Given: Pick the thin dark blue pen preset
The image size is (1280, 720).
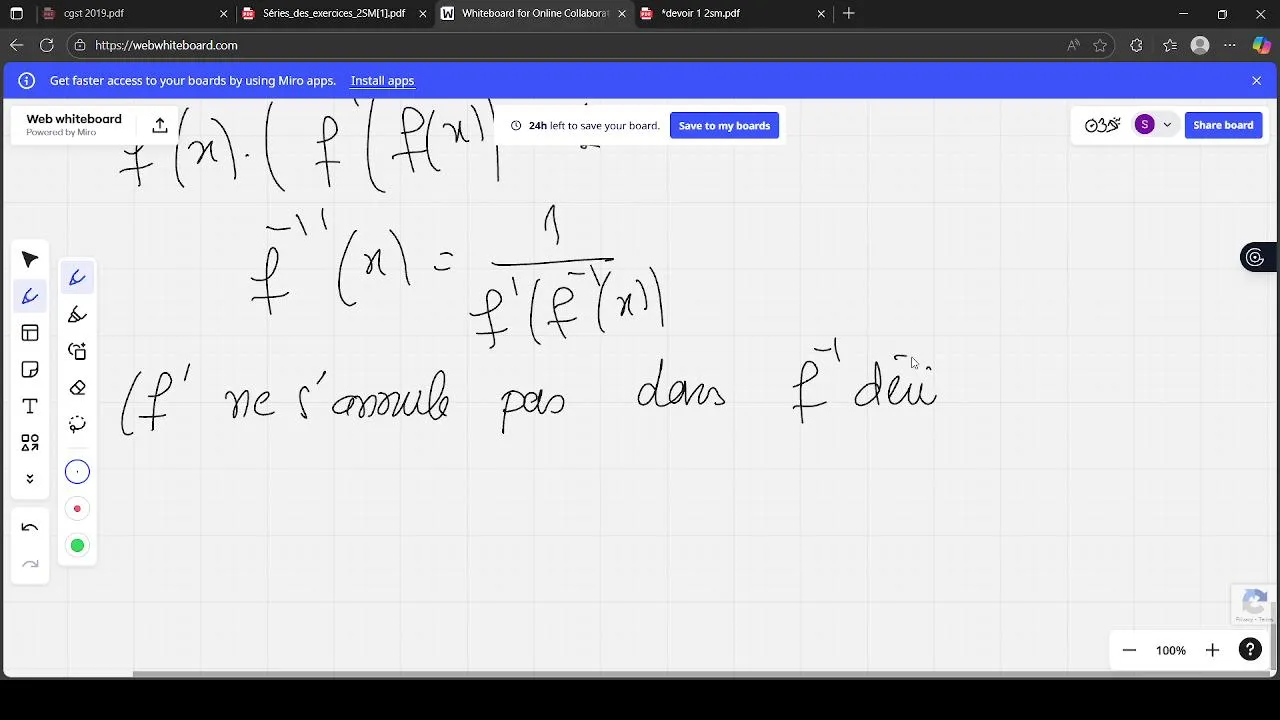Looking at the screenshot, I should pos(77,472).
